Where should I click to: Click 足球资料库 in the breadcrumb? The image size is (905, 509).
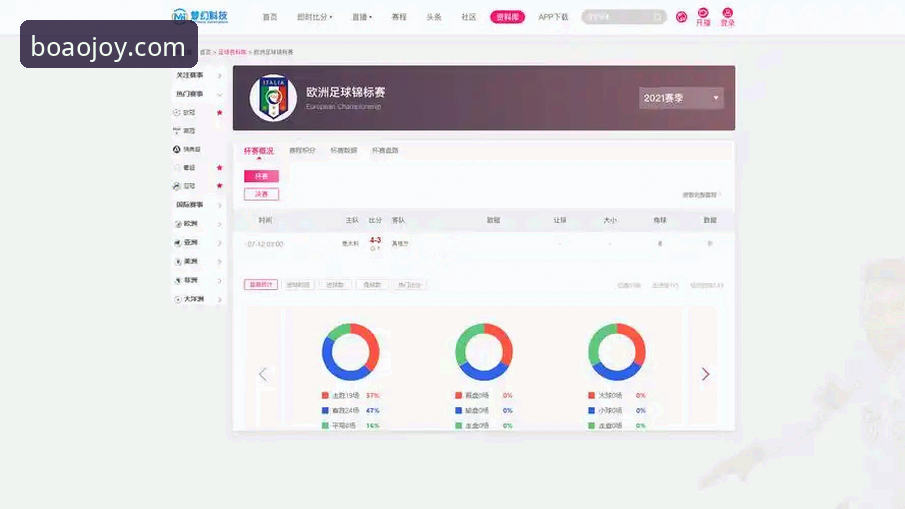pyautogui.click(x=232, y=52)
